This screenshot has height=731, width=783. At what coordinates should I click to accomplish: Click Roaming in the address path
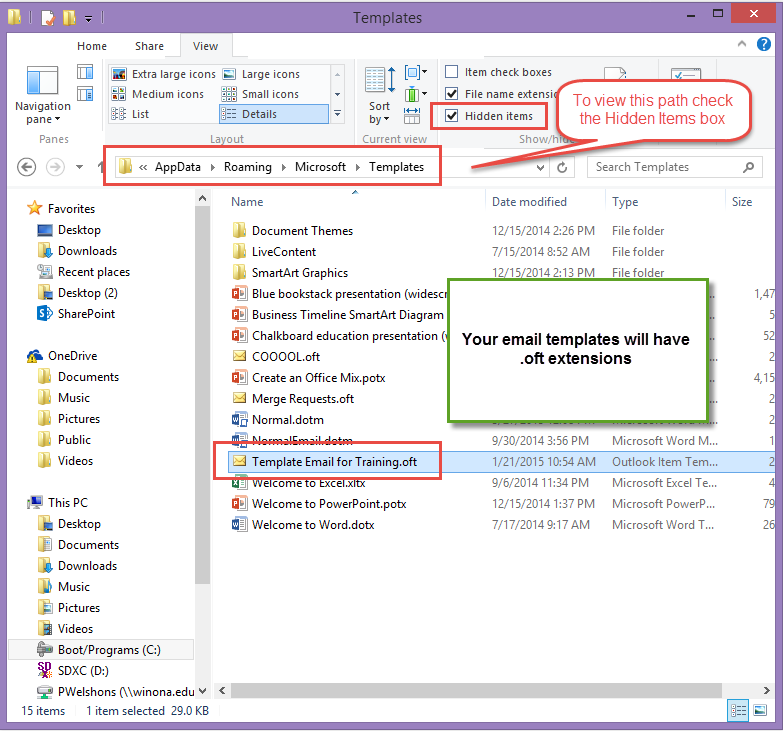click(x=248, y=167)
